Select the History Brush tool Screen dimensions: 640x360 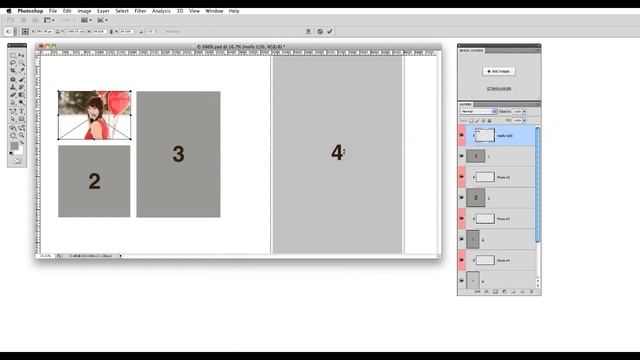(21, 87)
